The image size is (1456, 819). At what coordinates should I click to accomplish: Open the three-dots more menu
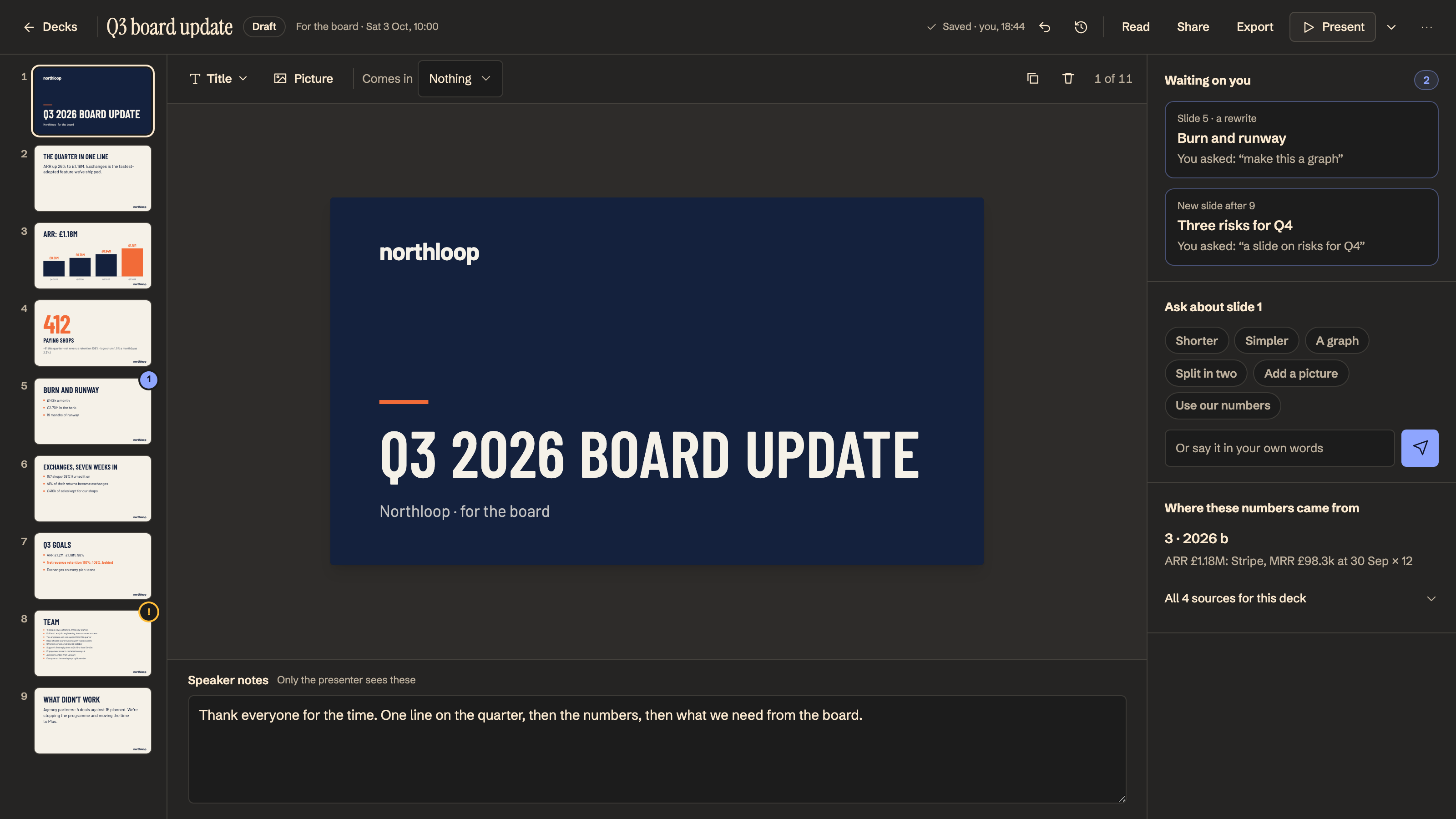(1426, 26)
